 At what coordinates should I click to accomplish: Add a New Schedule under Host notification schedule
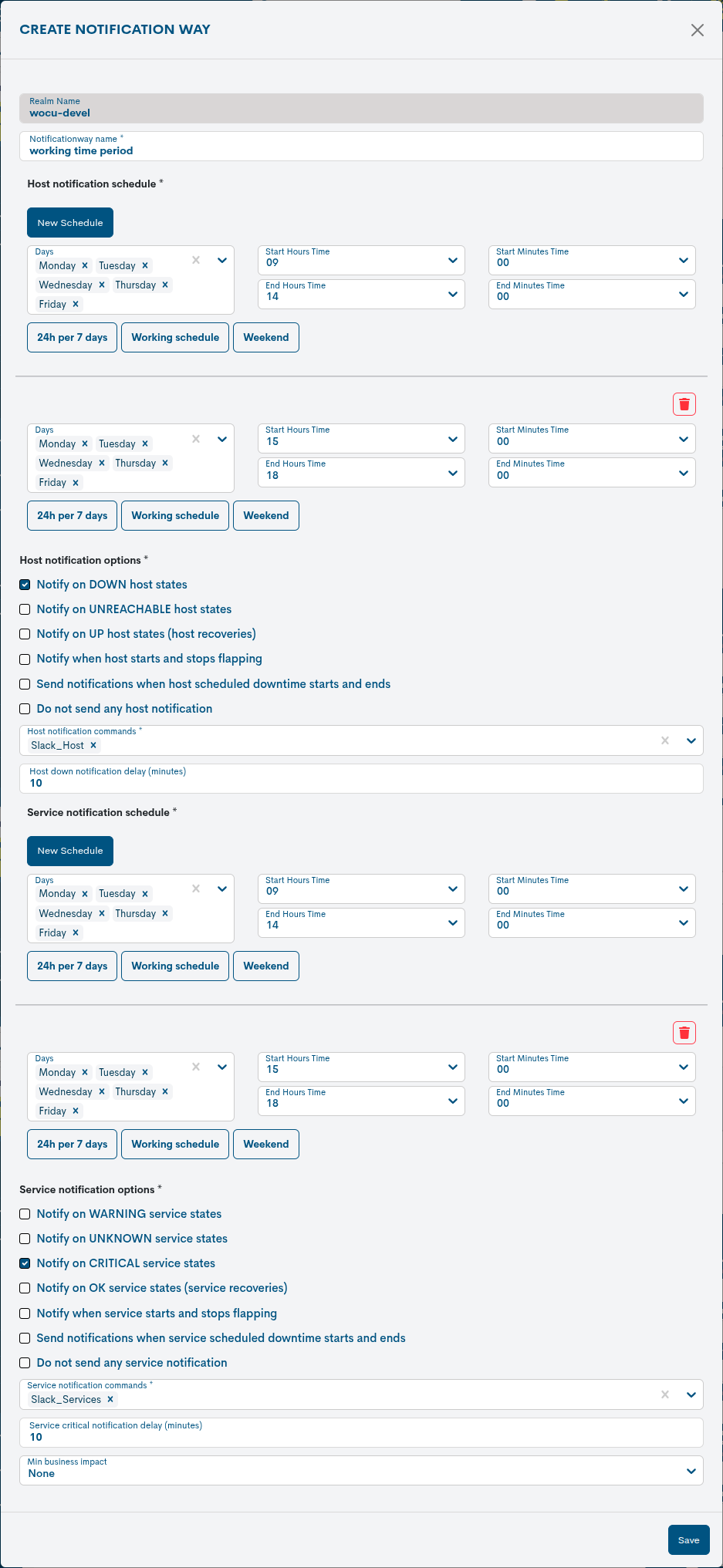click(x=70, y=223)
